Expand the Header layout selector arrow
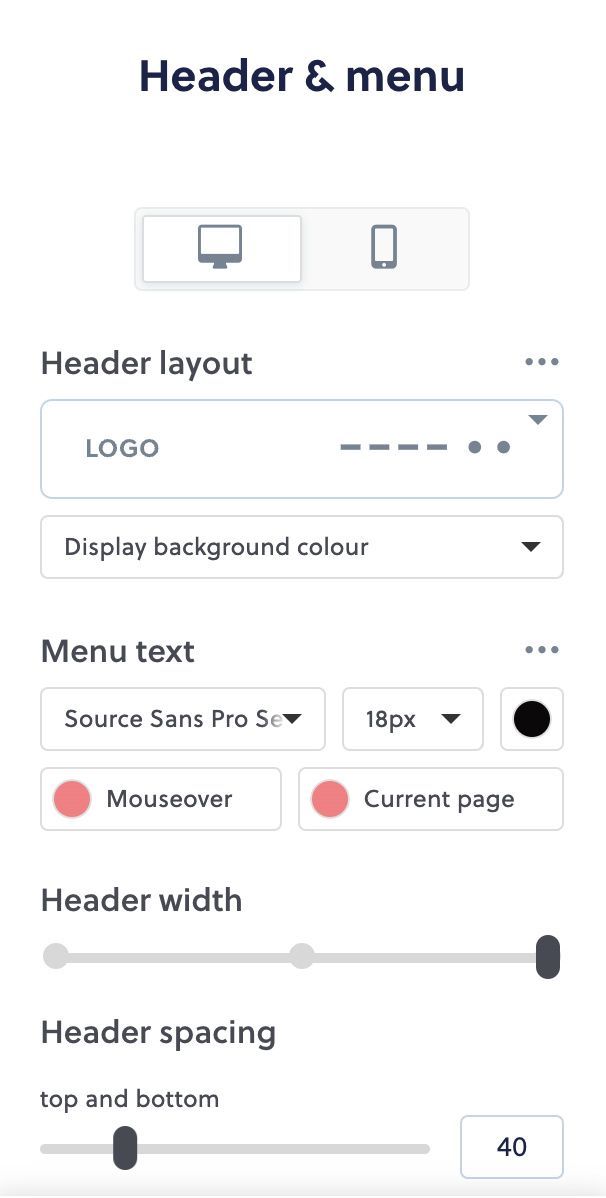Viewport: 606px width, 1198px height. (x=538, y=419)
